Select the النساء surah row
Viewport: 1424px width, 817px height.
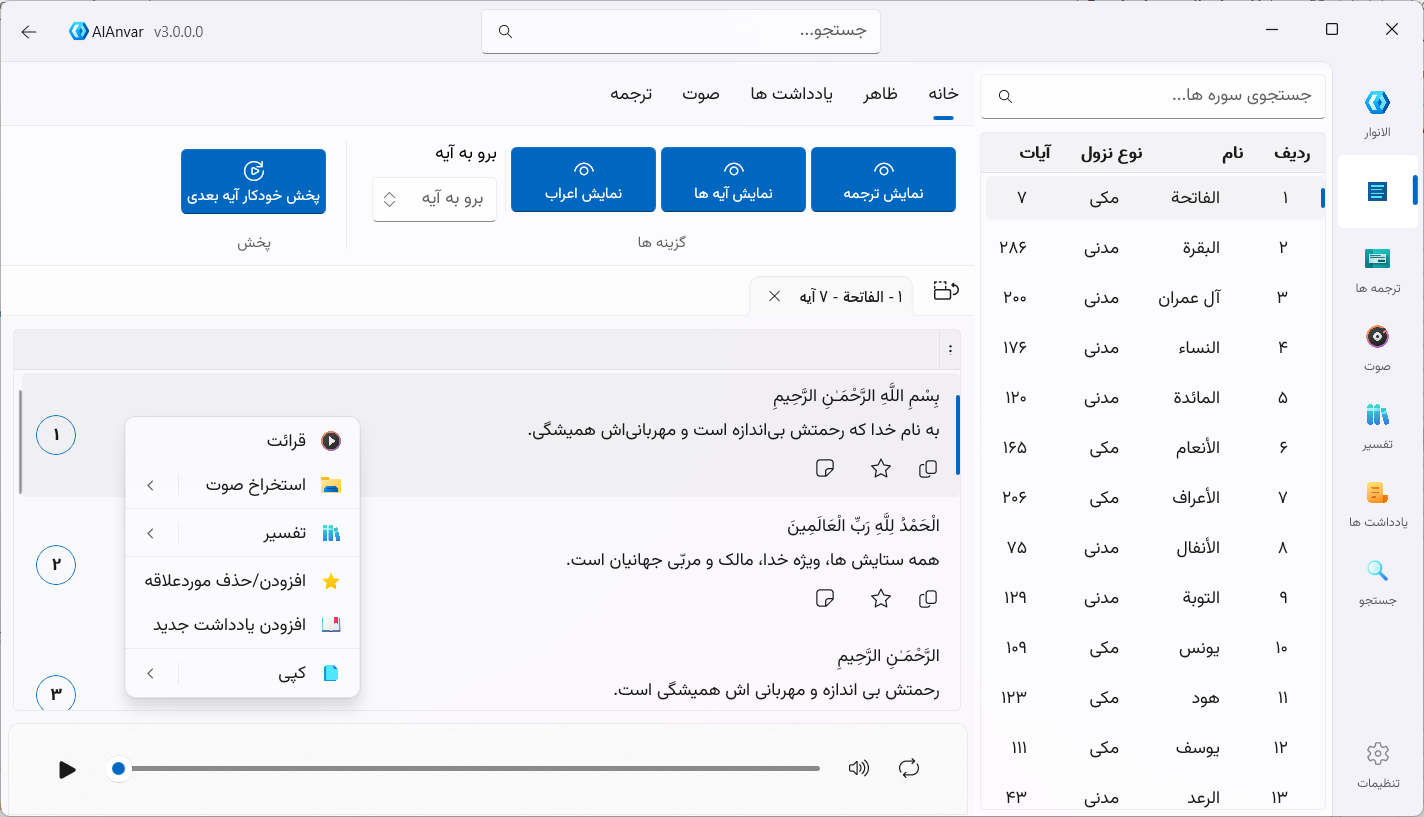point(1153,348)
